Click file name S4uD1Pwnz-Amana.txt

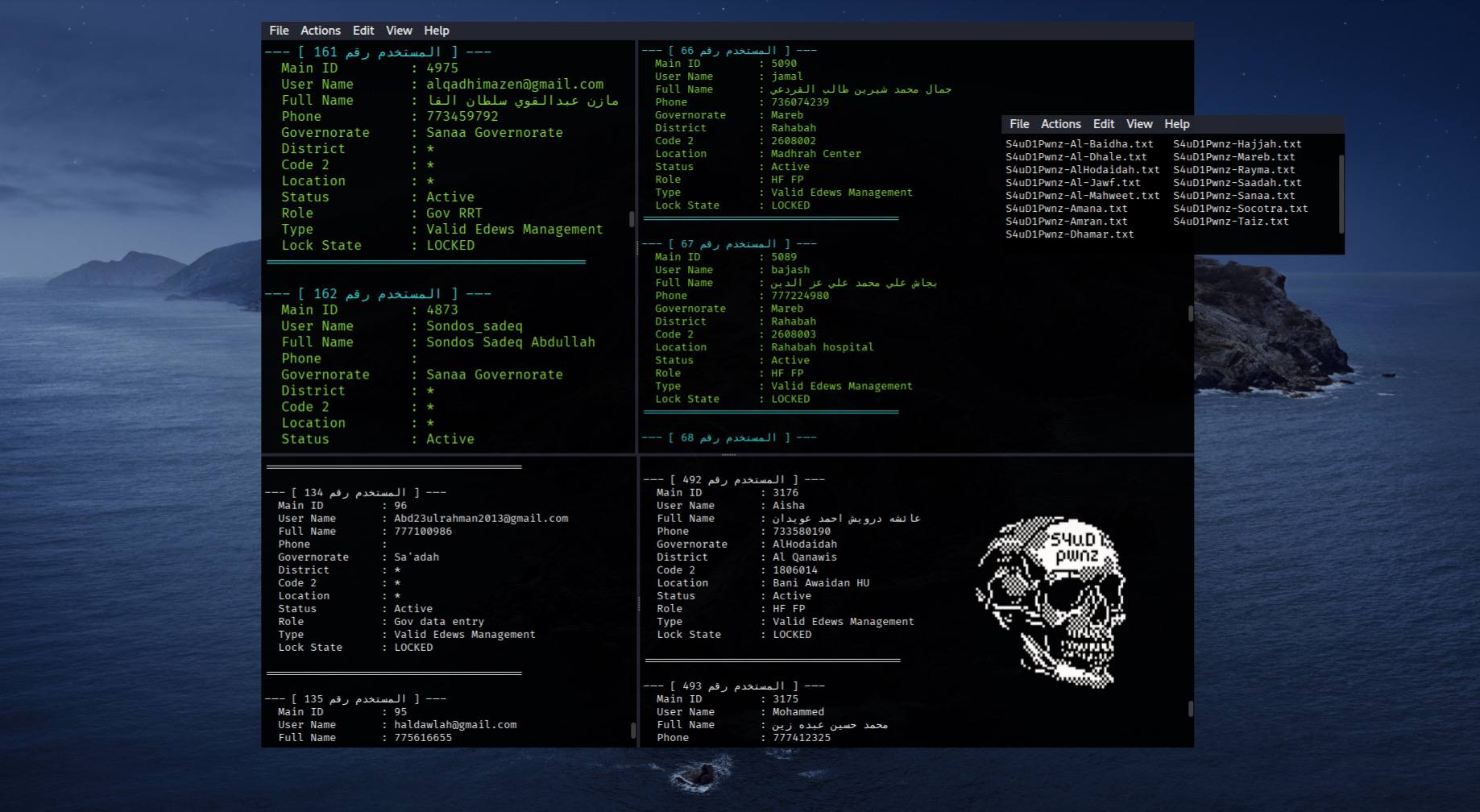tap(1067, 209)
